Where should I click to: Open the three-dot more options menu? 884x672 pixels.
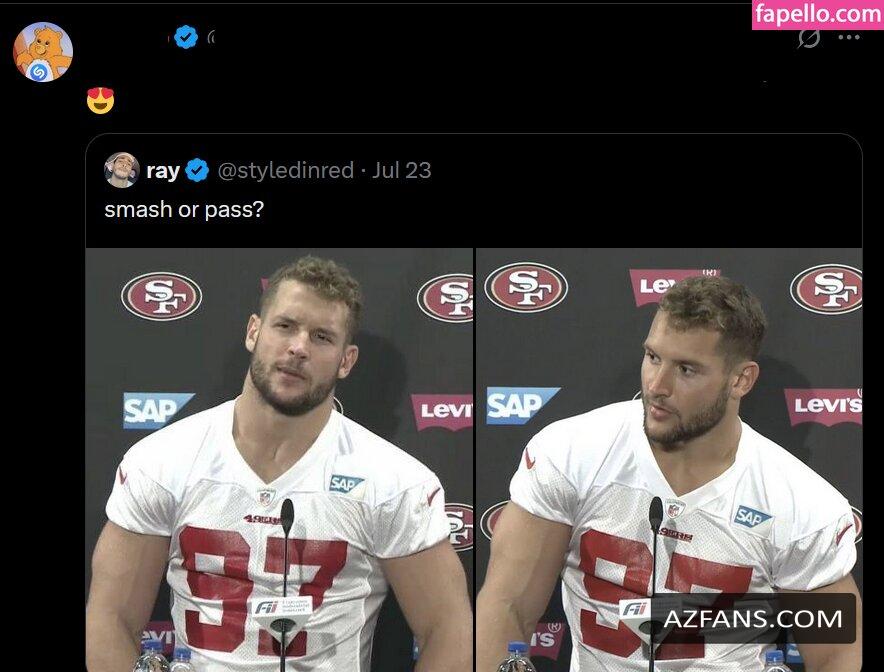point(849,38)
